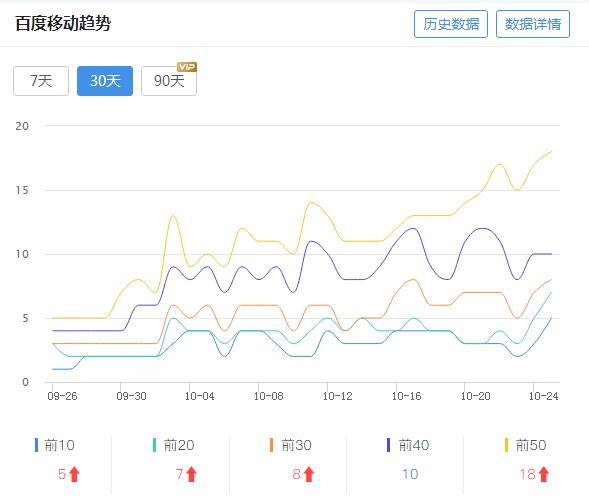This screenshot has height=504, width=589.
Task: Click the yellow 前50 color marker
Action: 506,445
